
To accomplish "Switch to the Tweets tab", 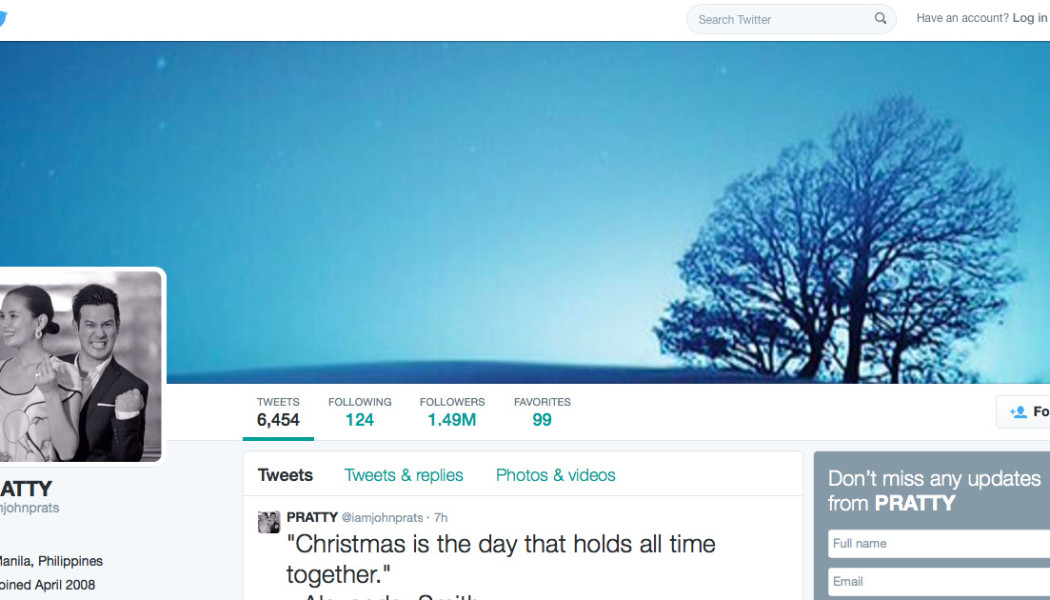I will point(285,475).
